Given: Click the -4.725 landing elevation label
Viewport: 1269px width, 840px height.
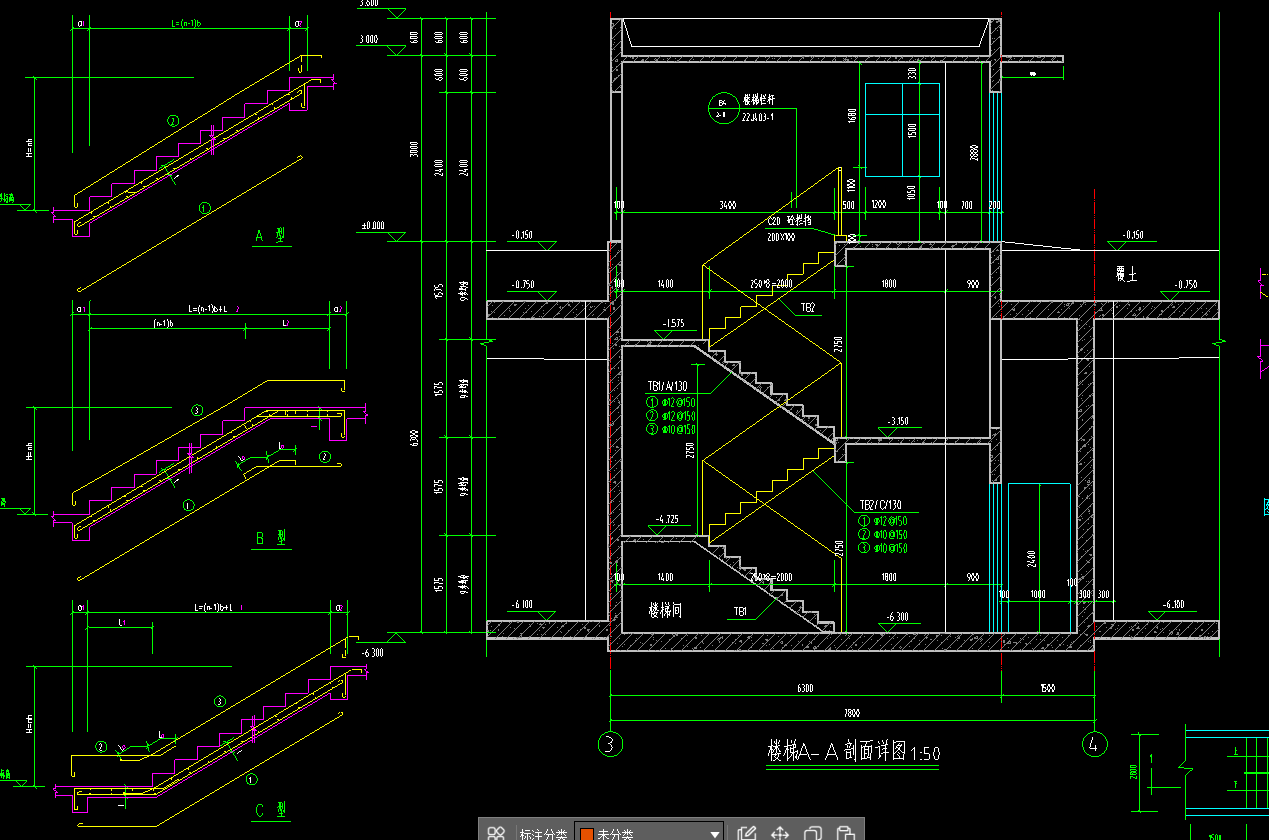Looking at the screenshot, I should coord(666,519).
